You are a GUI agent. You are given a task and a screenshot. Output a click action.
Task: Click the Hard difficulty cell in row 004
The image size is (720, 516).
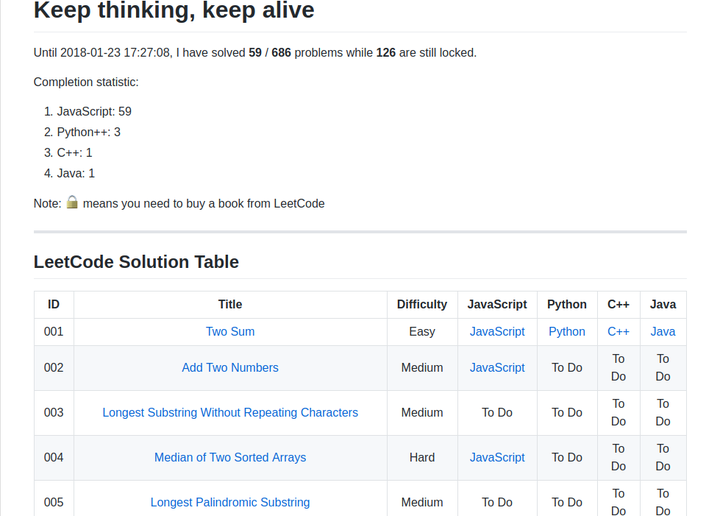point(422,457)
